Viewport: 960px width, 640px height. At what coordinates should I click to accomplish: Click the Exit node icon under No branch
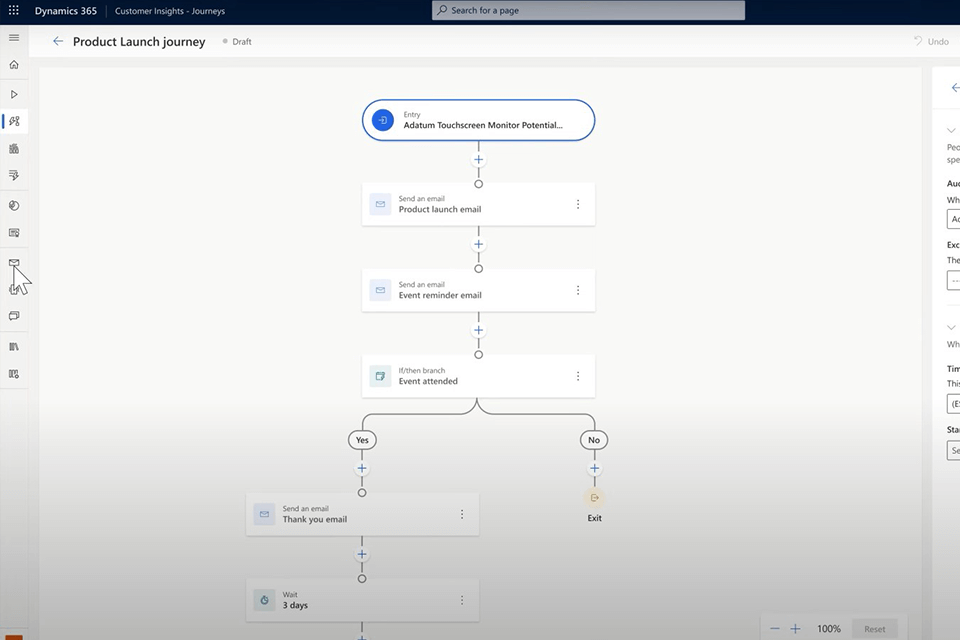coord(595,497)
